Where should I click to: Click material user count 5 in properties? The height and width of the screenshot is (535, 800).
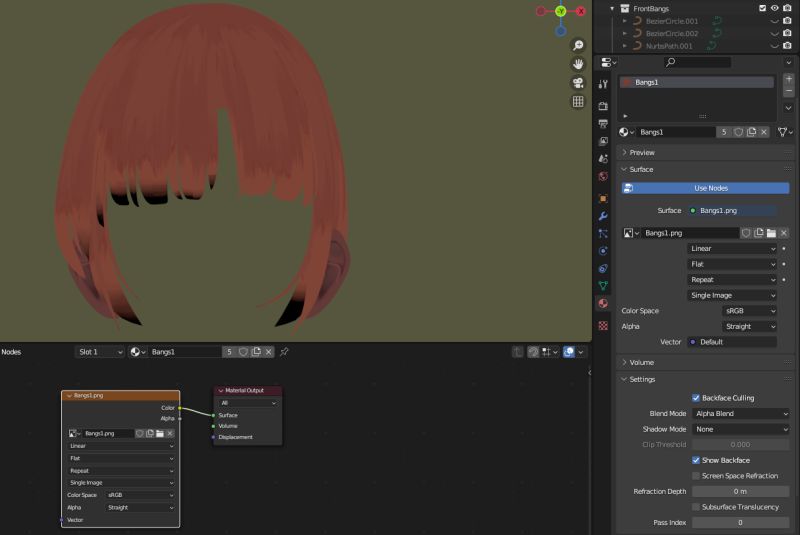(x=723, y=132)
